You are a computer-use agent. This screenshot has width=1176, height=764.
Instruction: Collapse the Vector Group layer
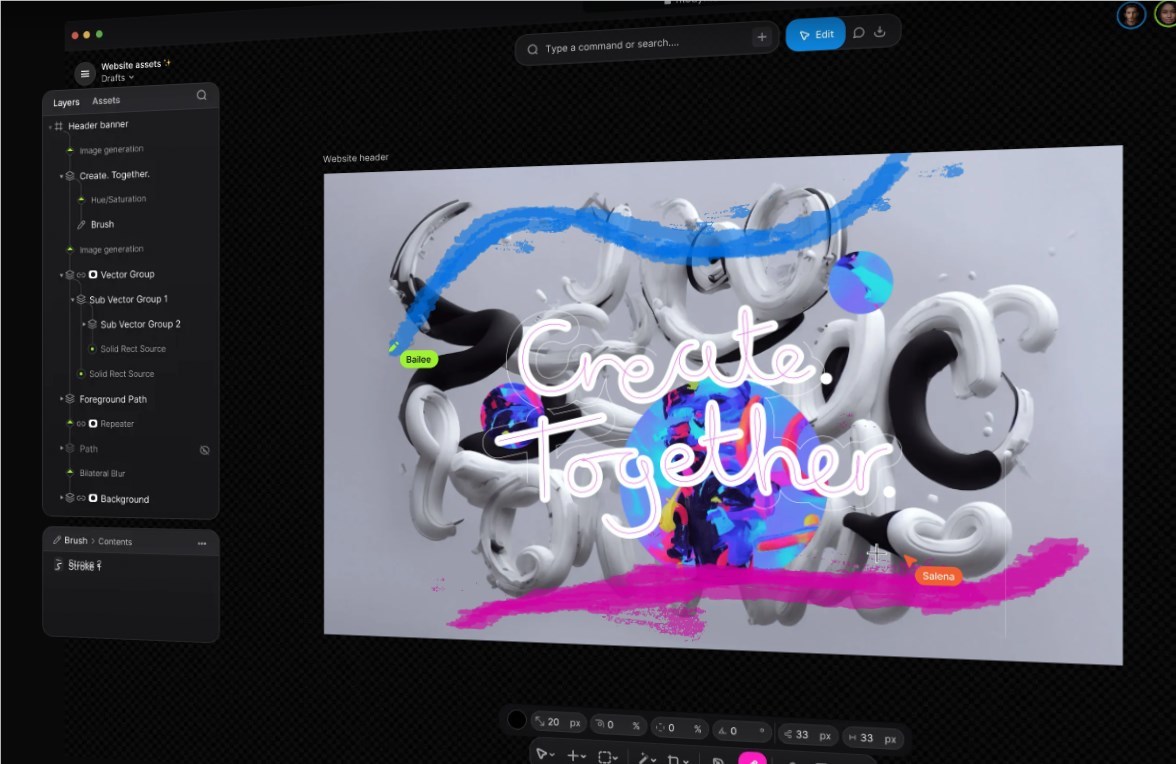62,275
